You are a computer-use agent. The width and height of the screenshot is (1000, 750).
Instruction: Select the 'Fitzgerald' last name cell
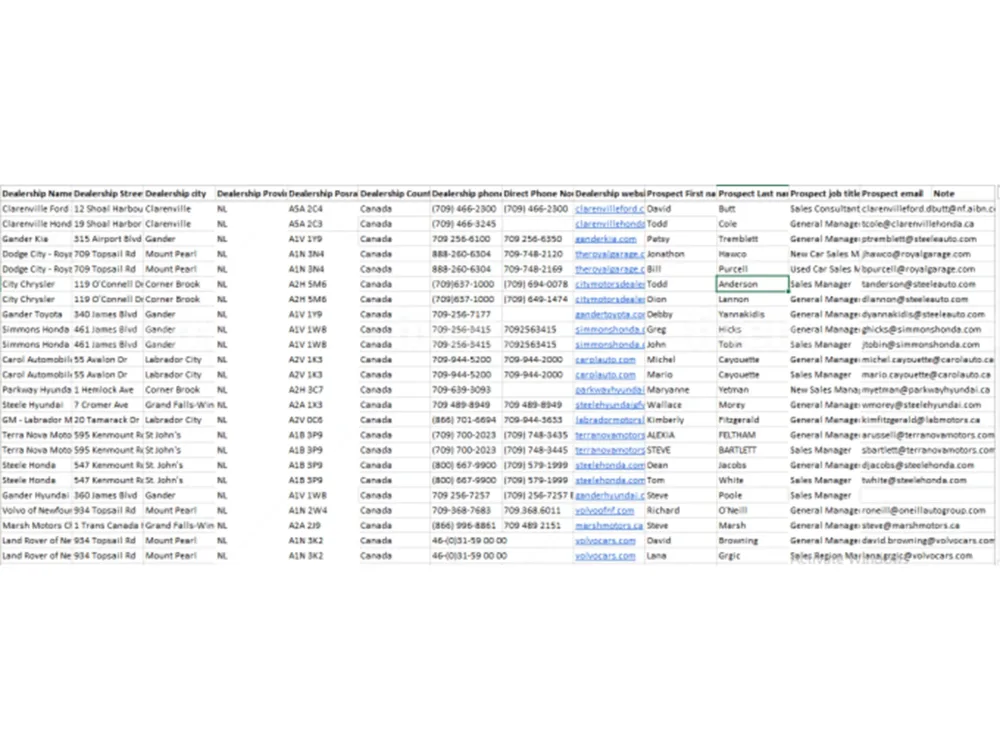coord(753,420)
